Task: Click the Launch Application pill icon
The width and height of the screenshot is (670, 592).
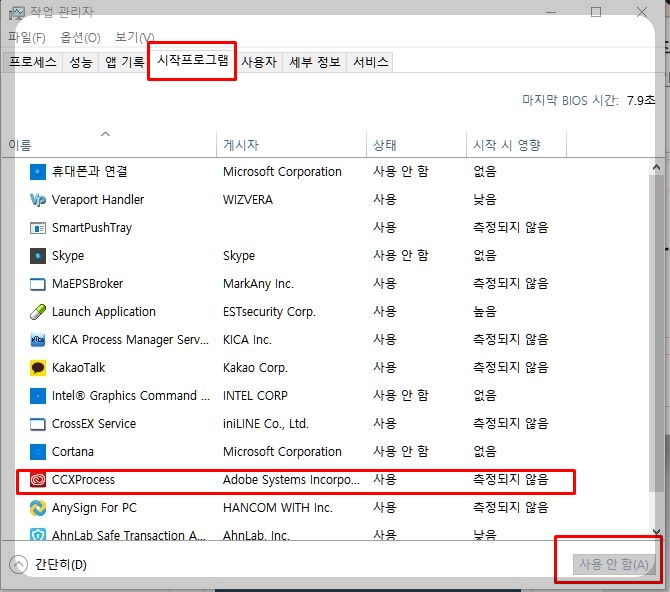Action: click(x=38, y=312)
